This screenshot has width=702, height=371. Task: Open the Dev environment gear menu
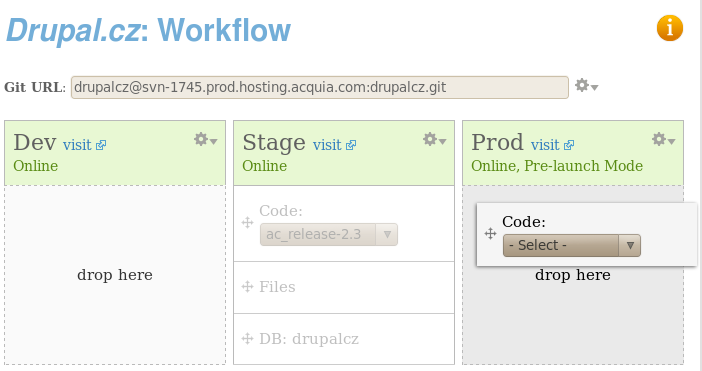205,140
